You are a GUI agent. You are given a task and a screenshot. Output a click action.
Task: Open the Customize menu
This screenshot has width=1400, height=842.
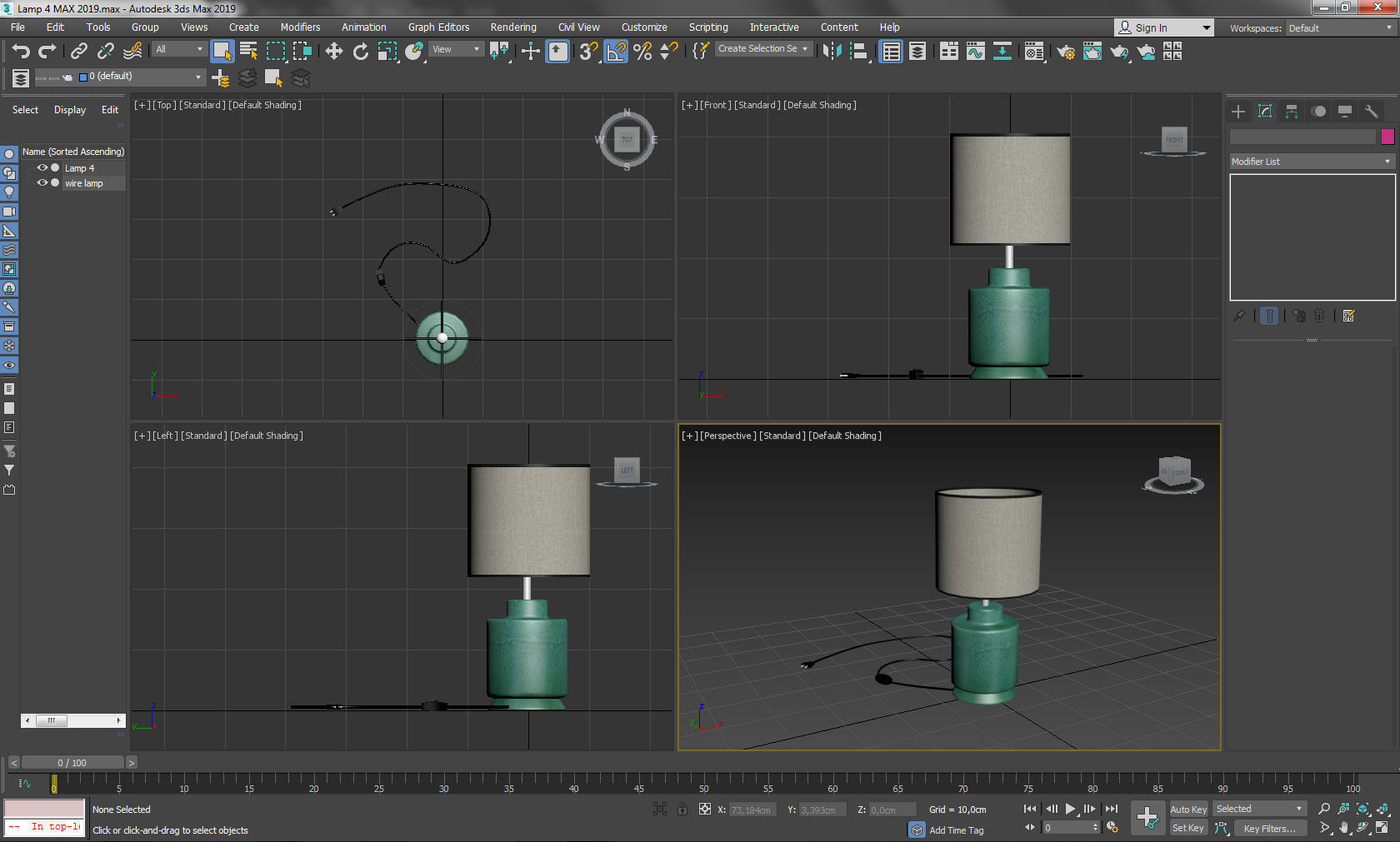tap(644, 27)
